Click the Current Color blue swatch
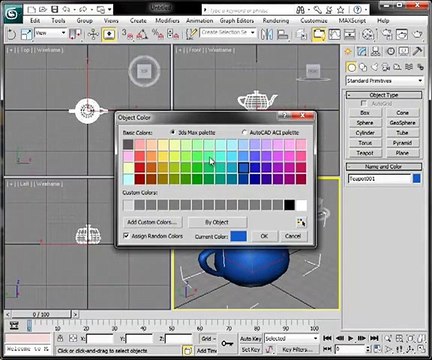Viewport: 432px width, 360px height. (x=239, y=236)
